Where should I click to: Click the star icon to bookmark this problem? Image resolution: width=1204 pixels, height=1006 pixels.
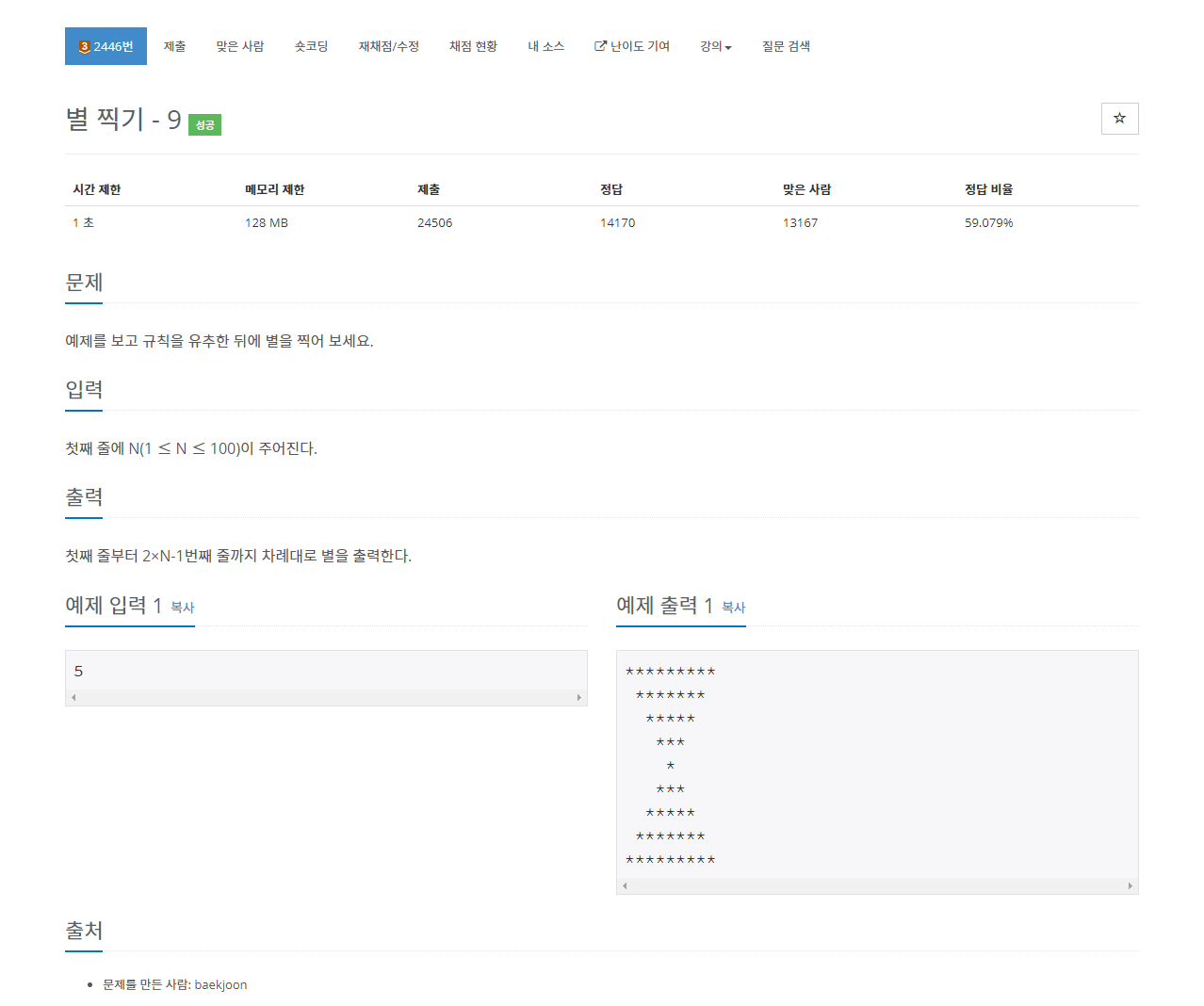pyautogui.click(x=1119, y=119)
